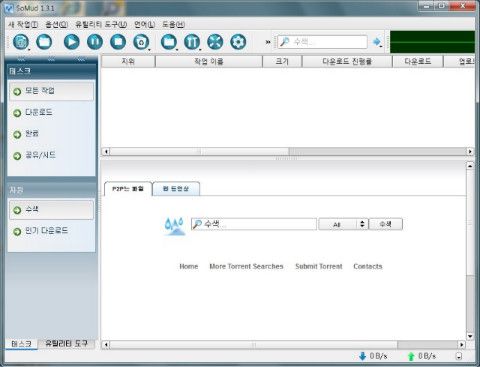Viewport: 480px width, 367px height.
Task: Click the green upload speed arrow in status bar
Action: (x=411, y=356)
